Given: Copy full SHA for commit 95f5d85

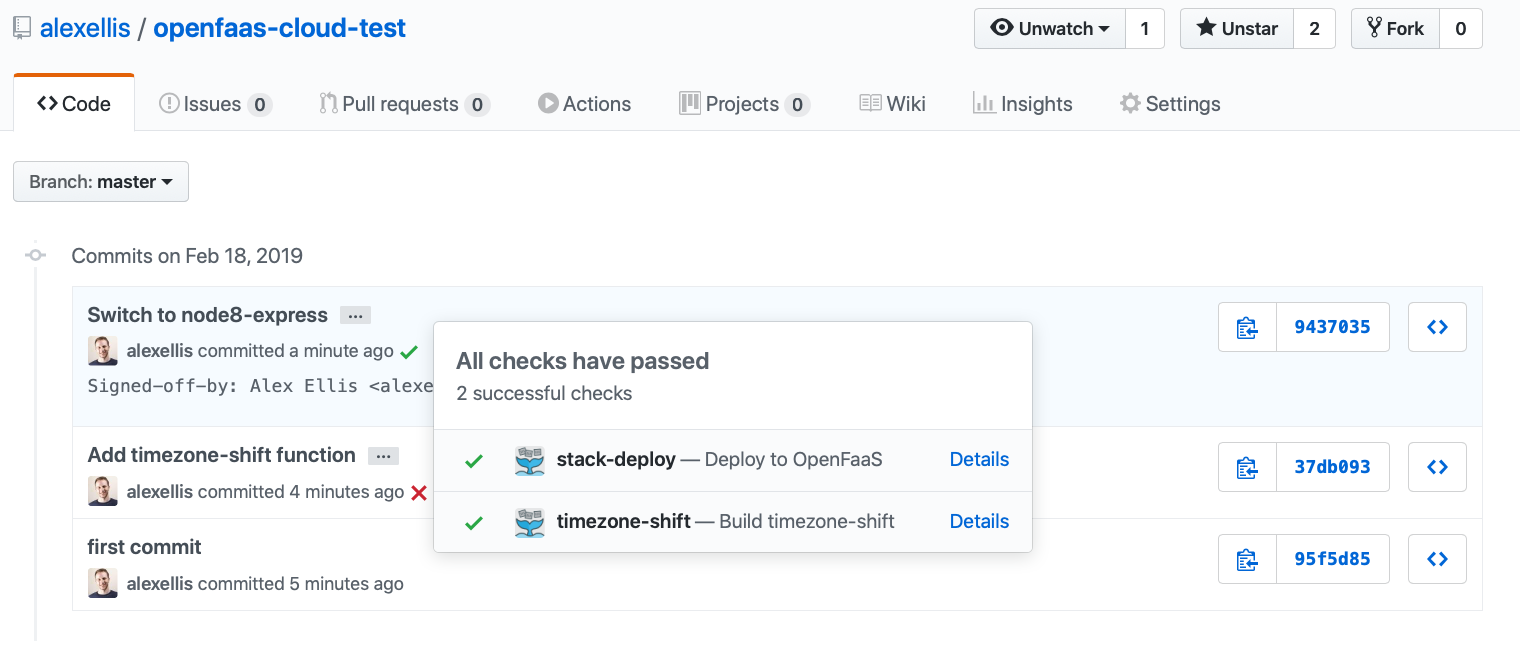Looking at the screenshot, I should (x=1247, y=559).
